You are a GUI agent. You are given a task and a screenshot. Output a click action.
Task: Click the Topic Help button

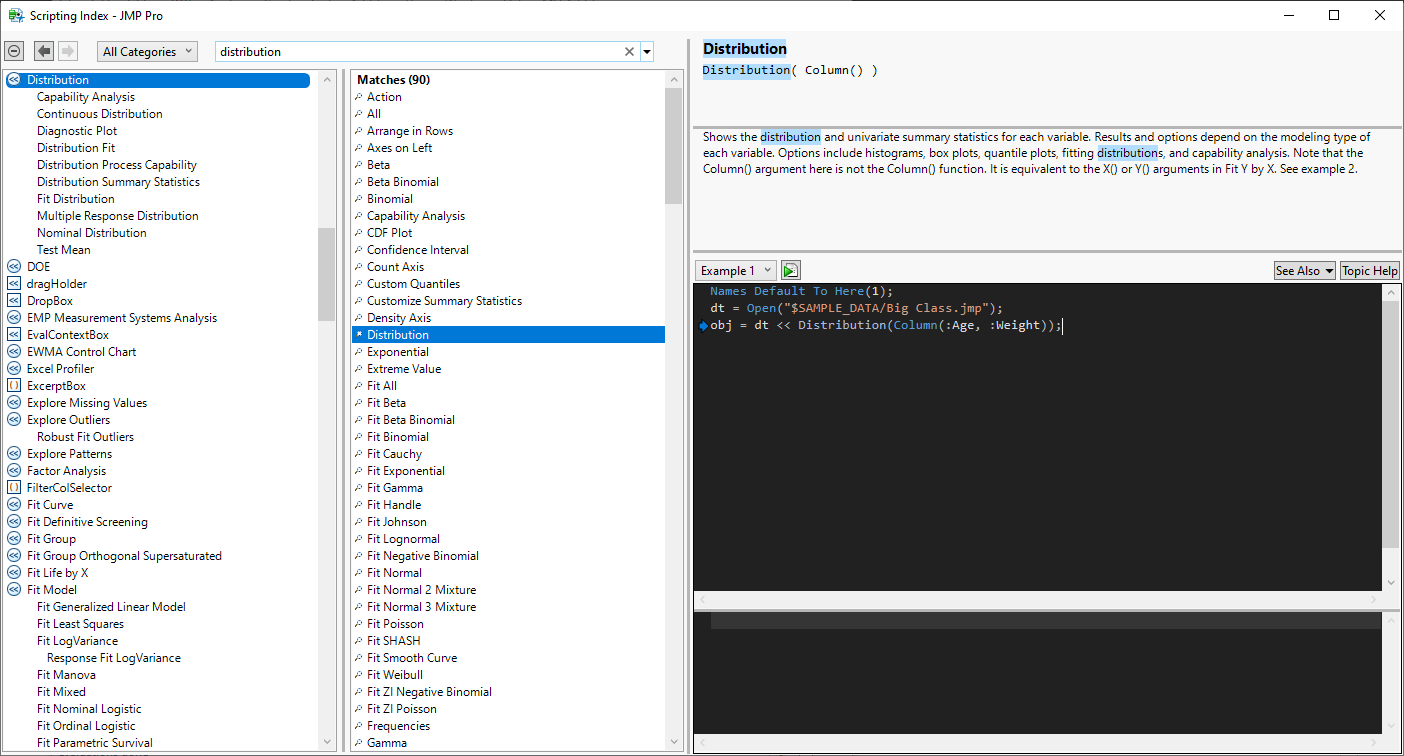click(x=1369, y=271)
